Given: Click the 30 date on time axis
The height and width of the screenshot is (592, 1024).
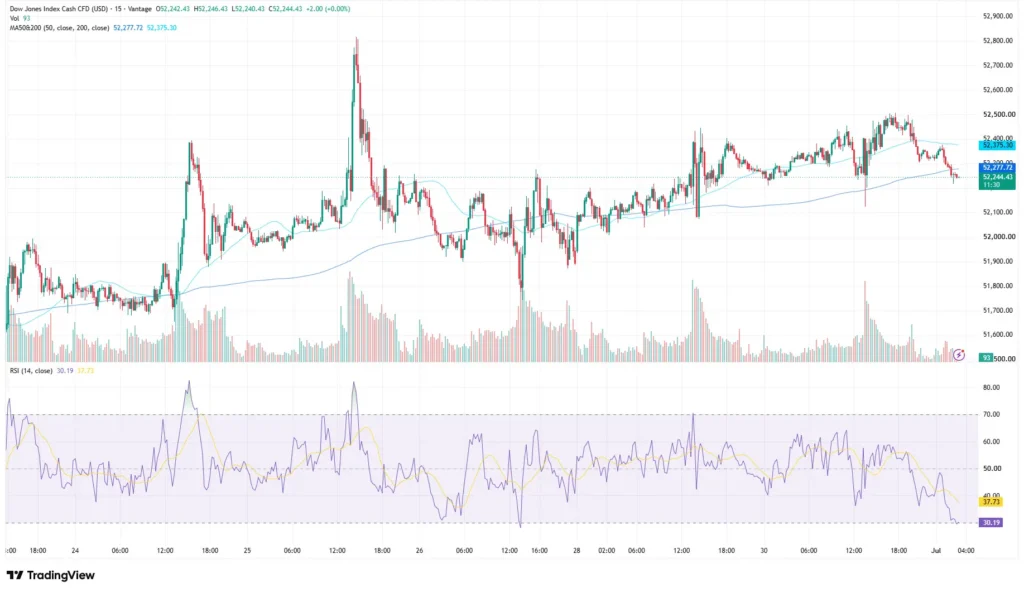Looking at the screenshot, I should coord(763,551).
